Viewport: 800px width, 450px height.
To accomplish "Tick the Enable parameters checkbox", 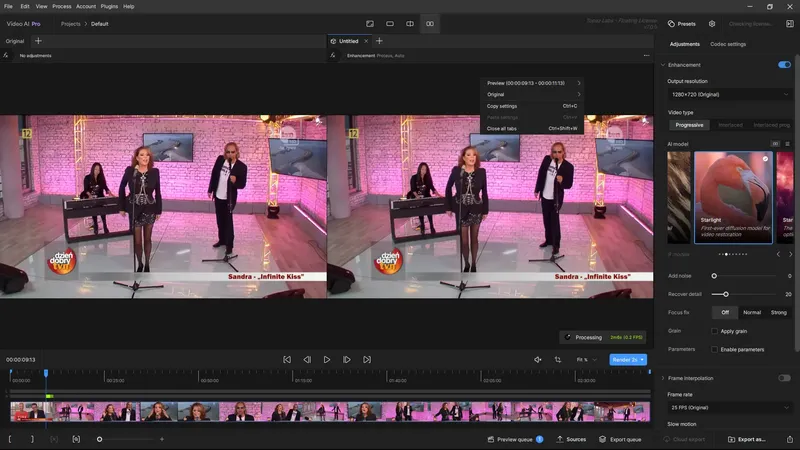I will tap(714, 349).
